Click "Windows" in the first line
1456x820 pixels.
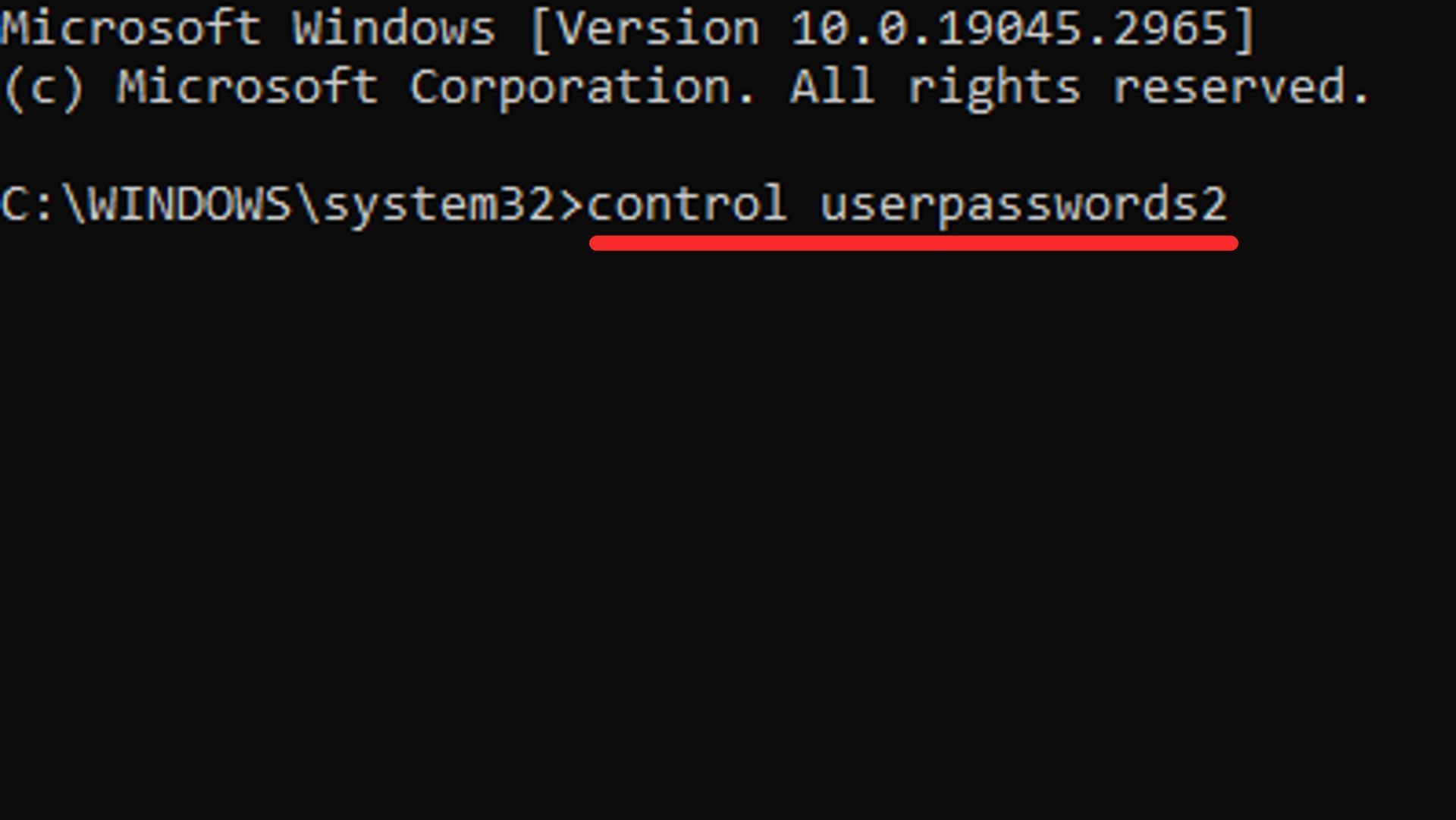point(394,29)
